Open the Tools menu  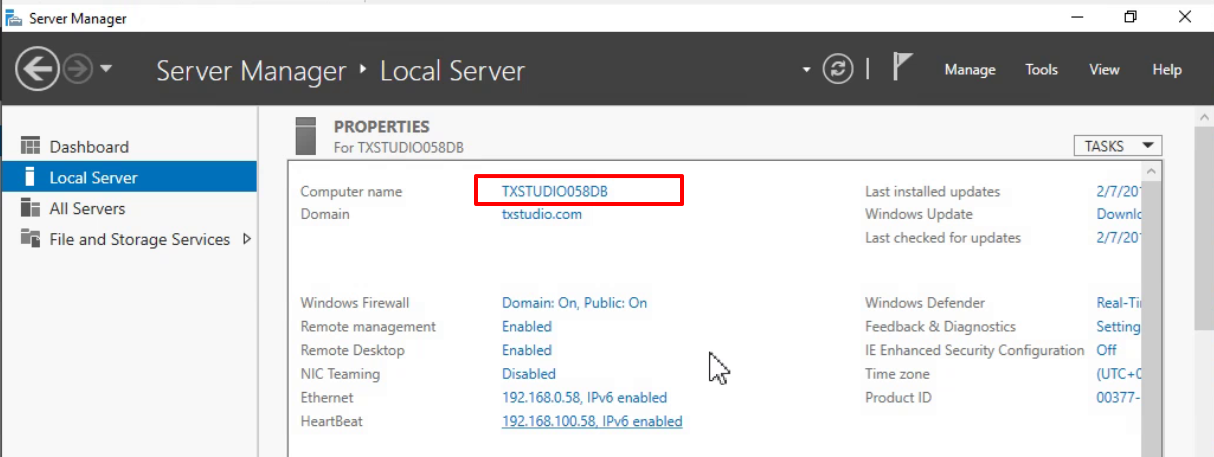pos(1041,69)
